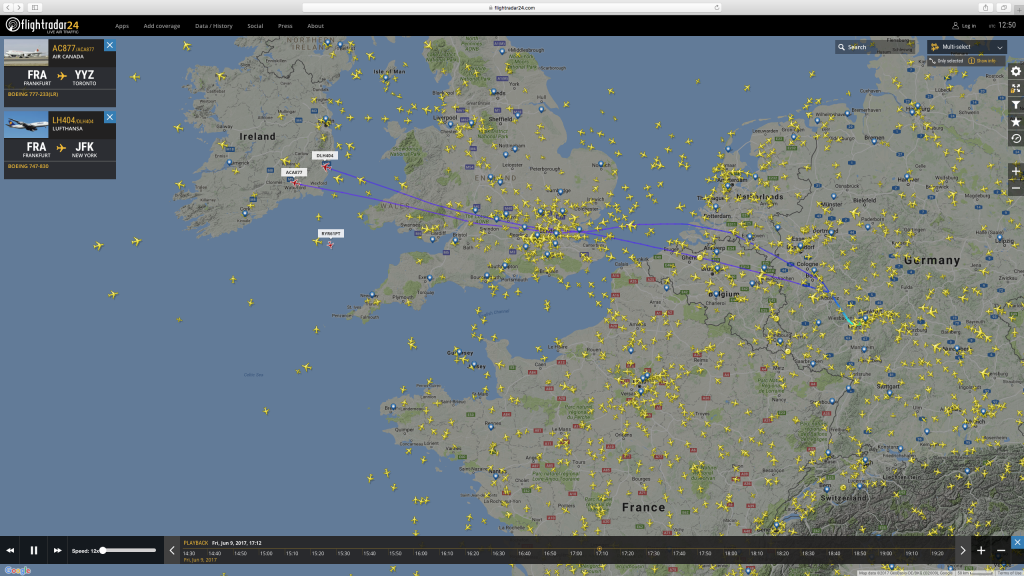Open the Safari share button
1024x576 pixels.
[985, 7]
